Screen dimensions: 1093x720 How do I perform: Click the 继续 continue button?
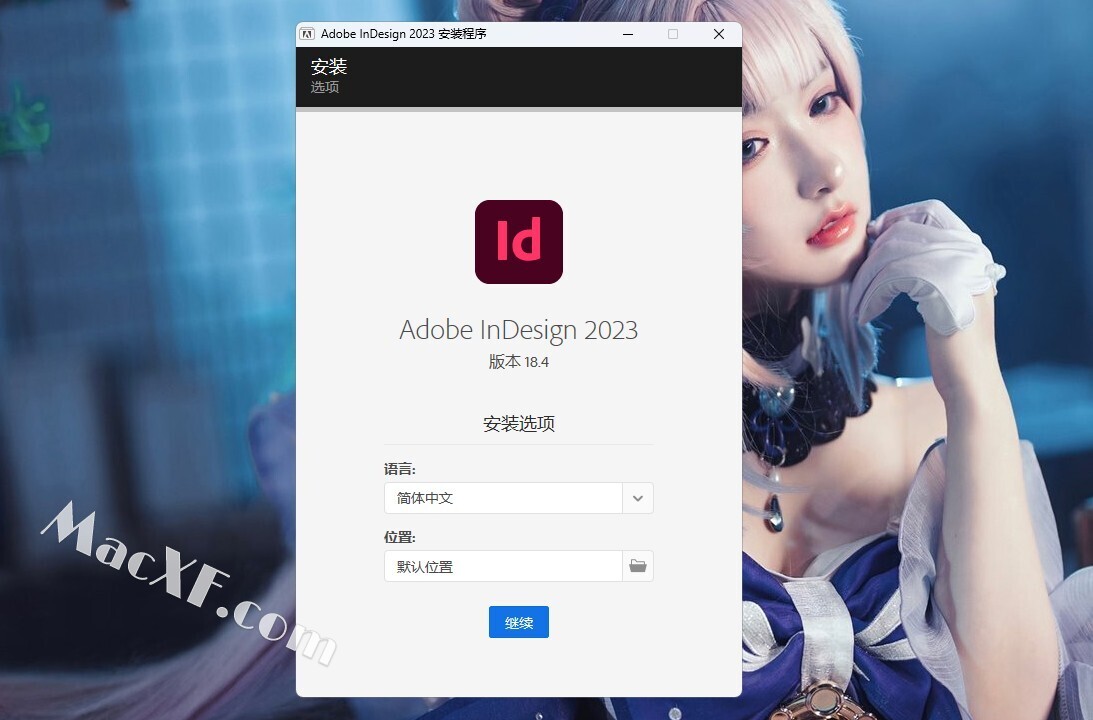[x=519, y=622]
